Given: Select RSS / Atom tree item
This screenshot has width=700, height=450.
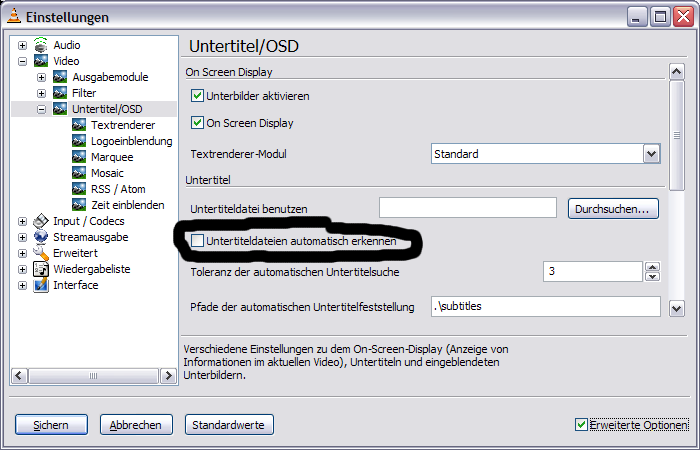Looking at the screenshot, I should pyautogui.click(x=118, y=189).
